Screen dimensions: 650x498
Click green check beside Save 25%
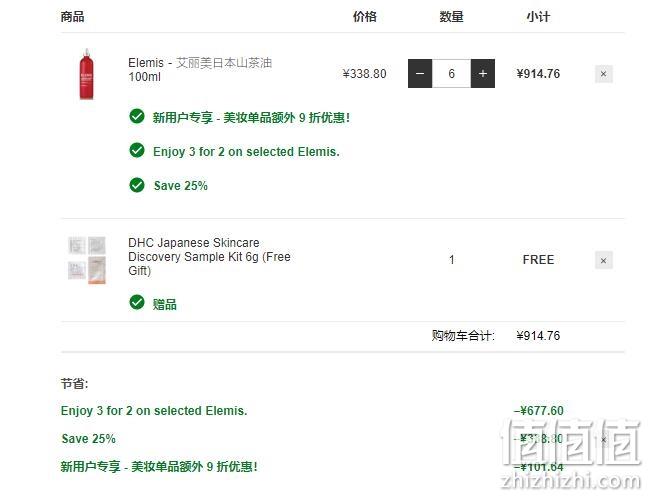[137, 185]
